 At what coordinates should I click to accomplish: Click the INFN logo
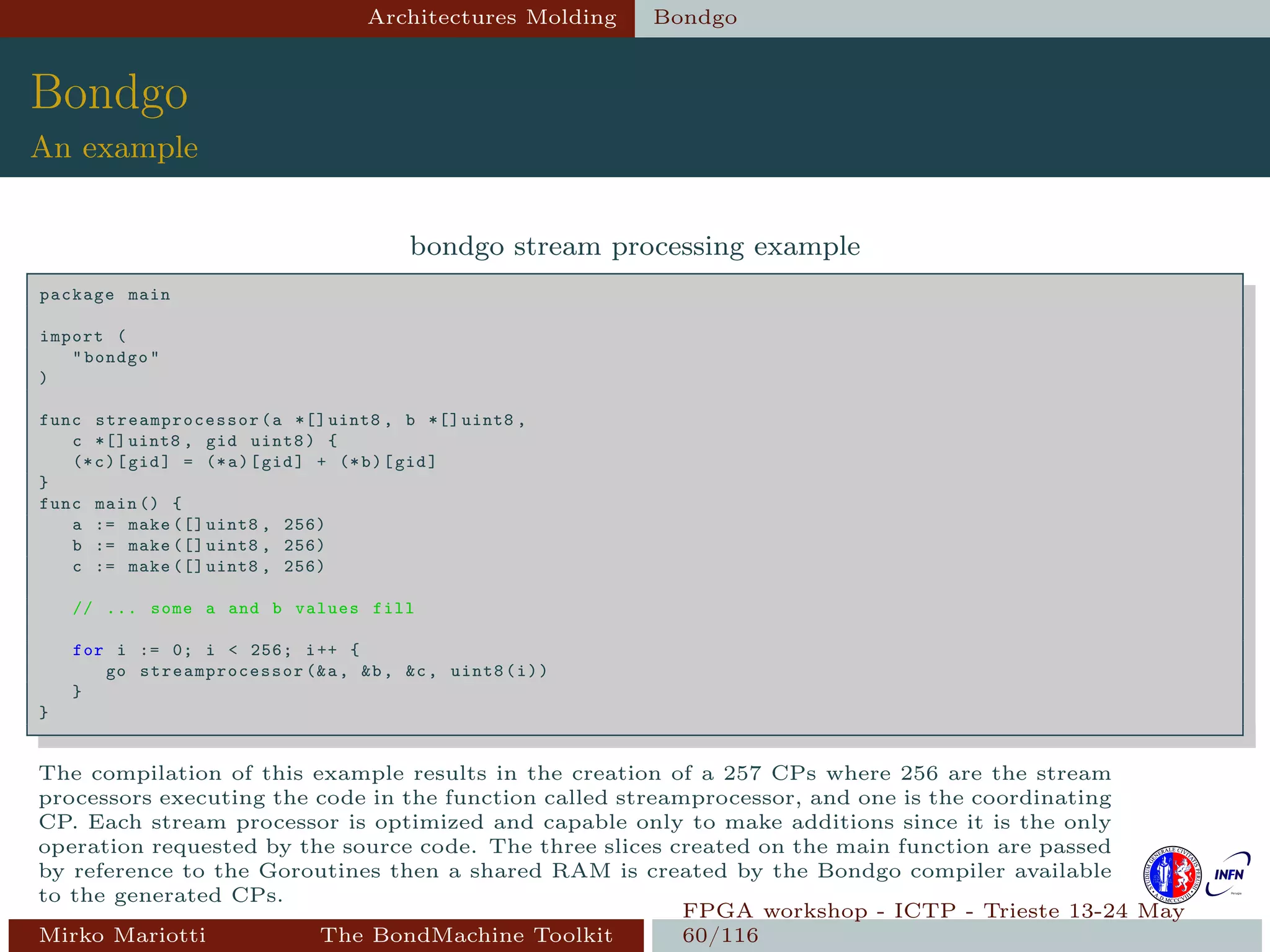(1228, 874)
